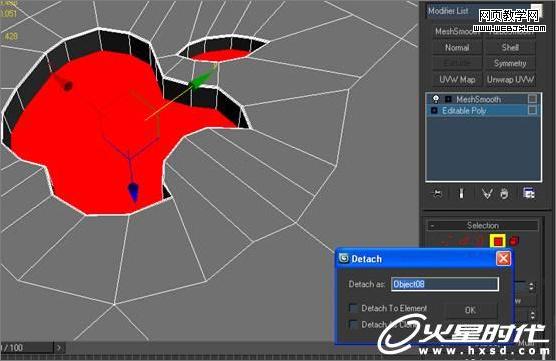Viewport: 556px width, 361px height.
Task: Collapse the Selection rollout header
Action: coord(482,225)
